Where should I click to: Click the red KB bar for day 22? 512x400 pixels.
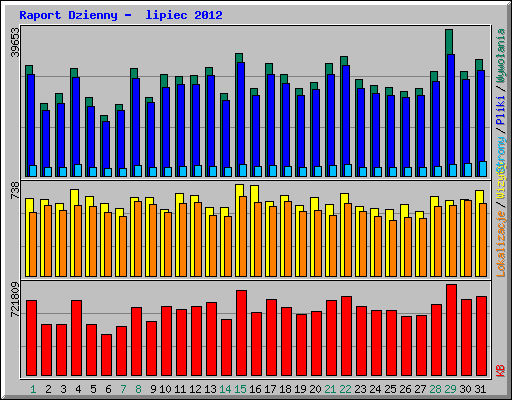tap(346, 336)
